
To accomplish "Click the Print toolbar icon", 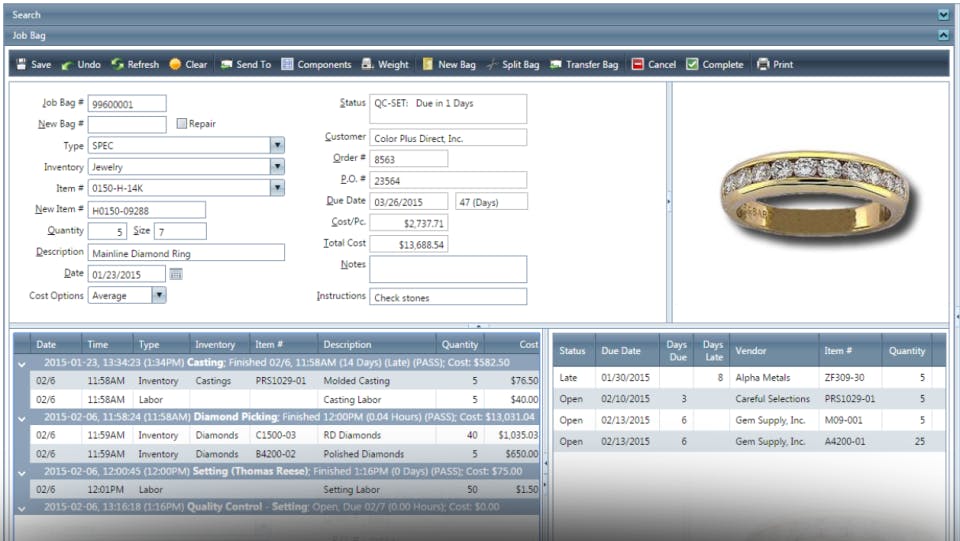I will point(763,64).
